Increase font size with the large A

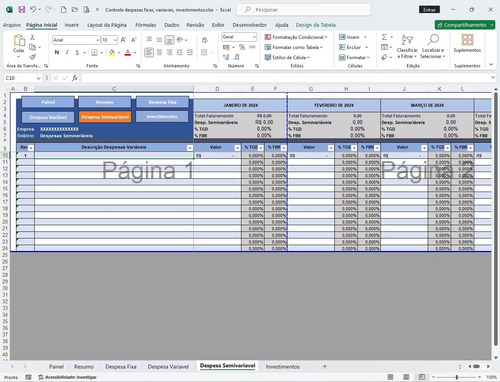pos(123,40)
